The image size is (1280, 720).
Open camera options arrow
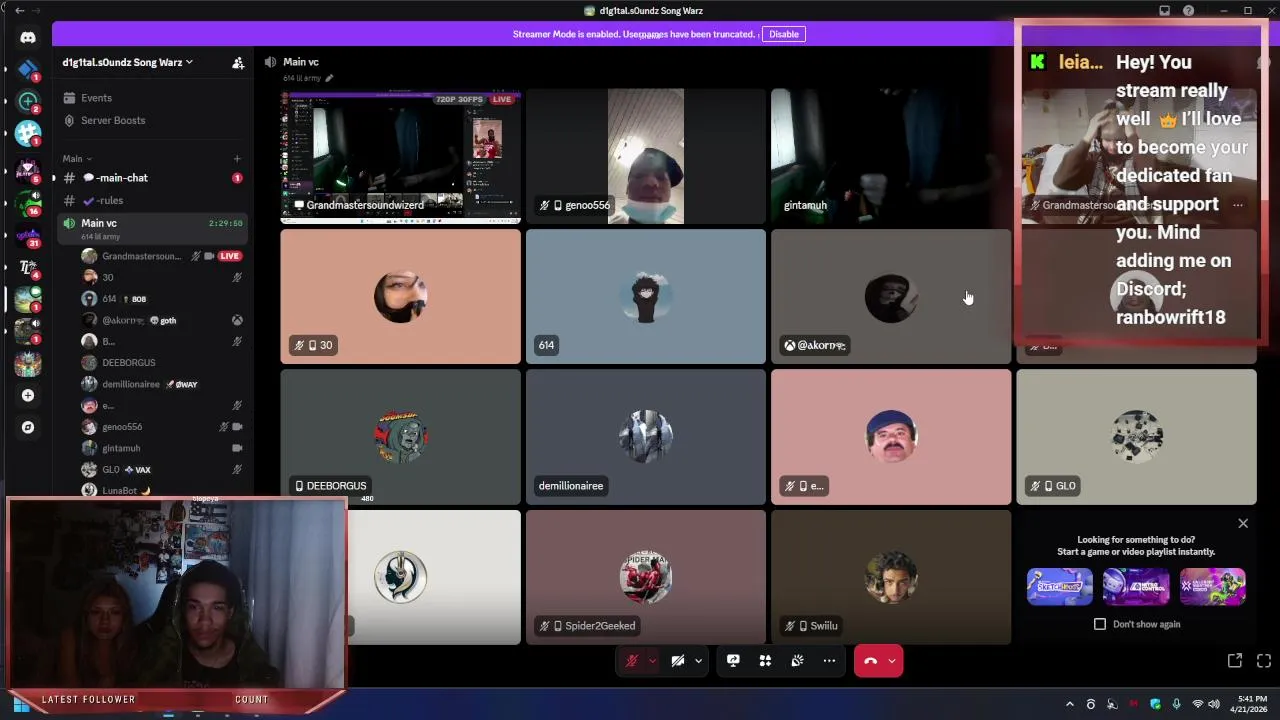point(698,661)
